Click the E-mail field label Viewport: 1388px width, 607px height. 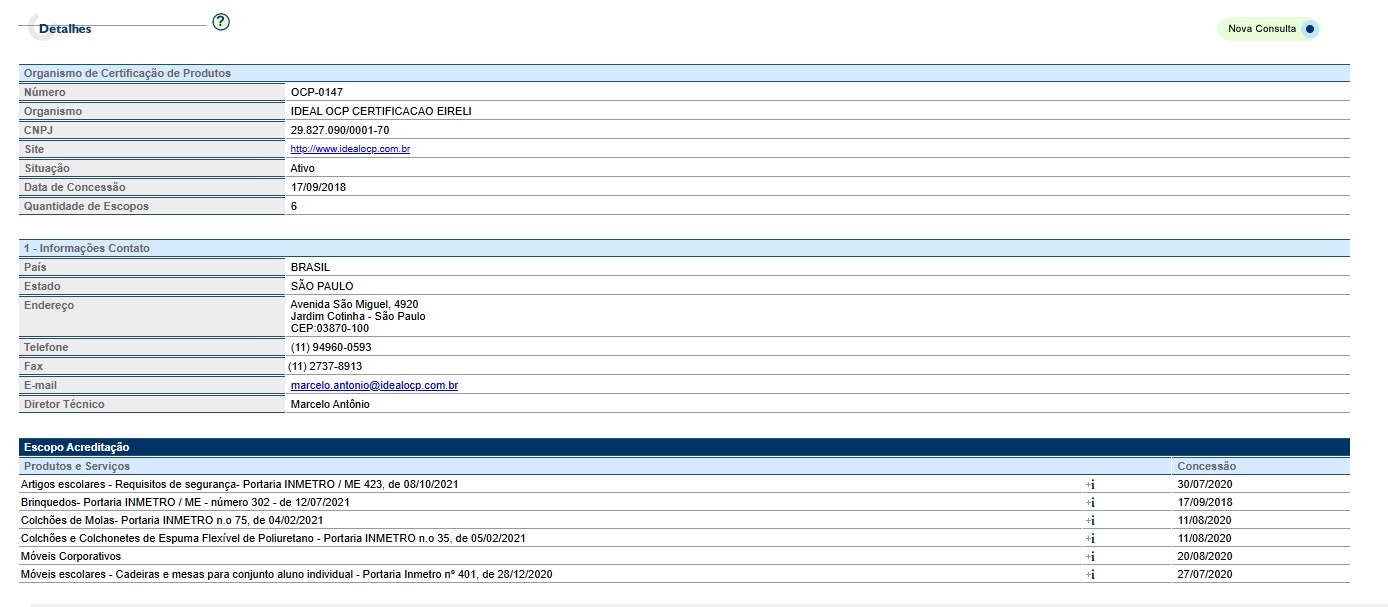pos(42,385)
